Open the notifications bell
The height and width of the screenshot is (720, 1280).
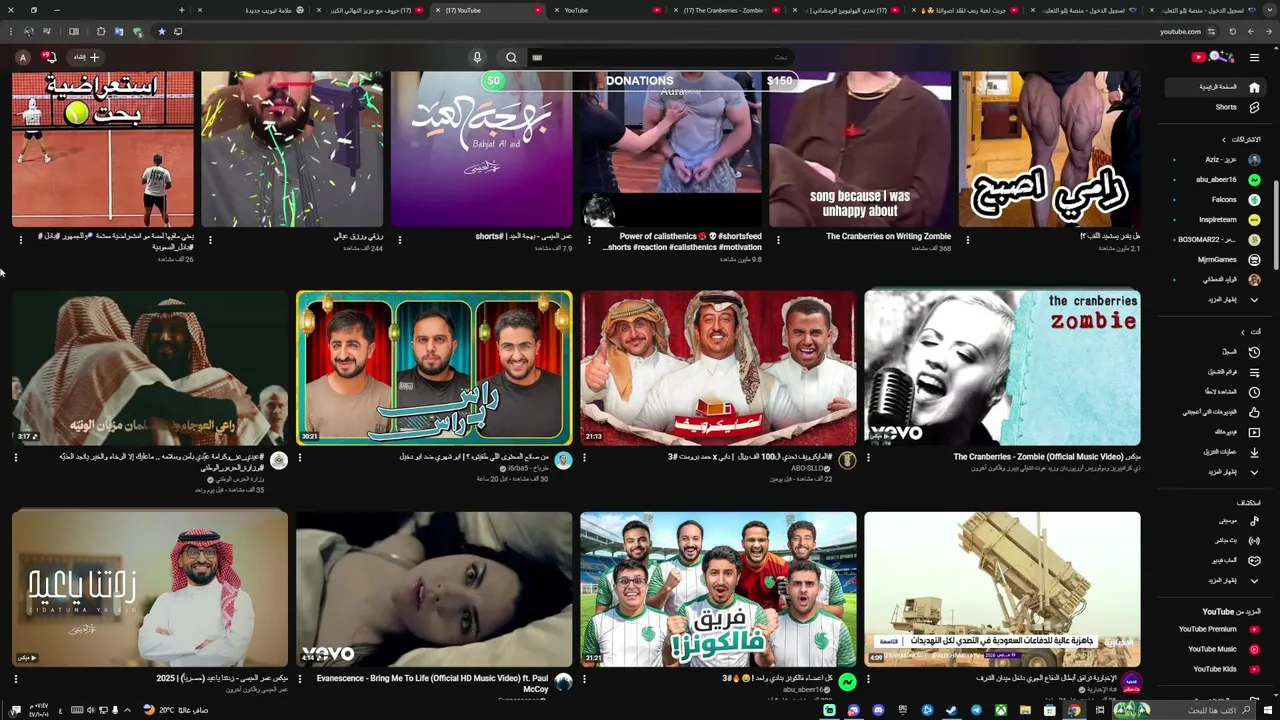tap(49, 57)
